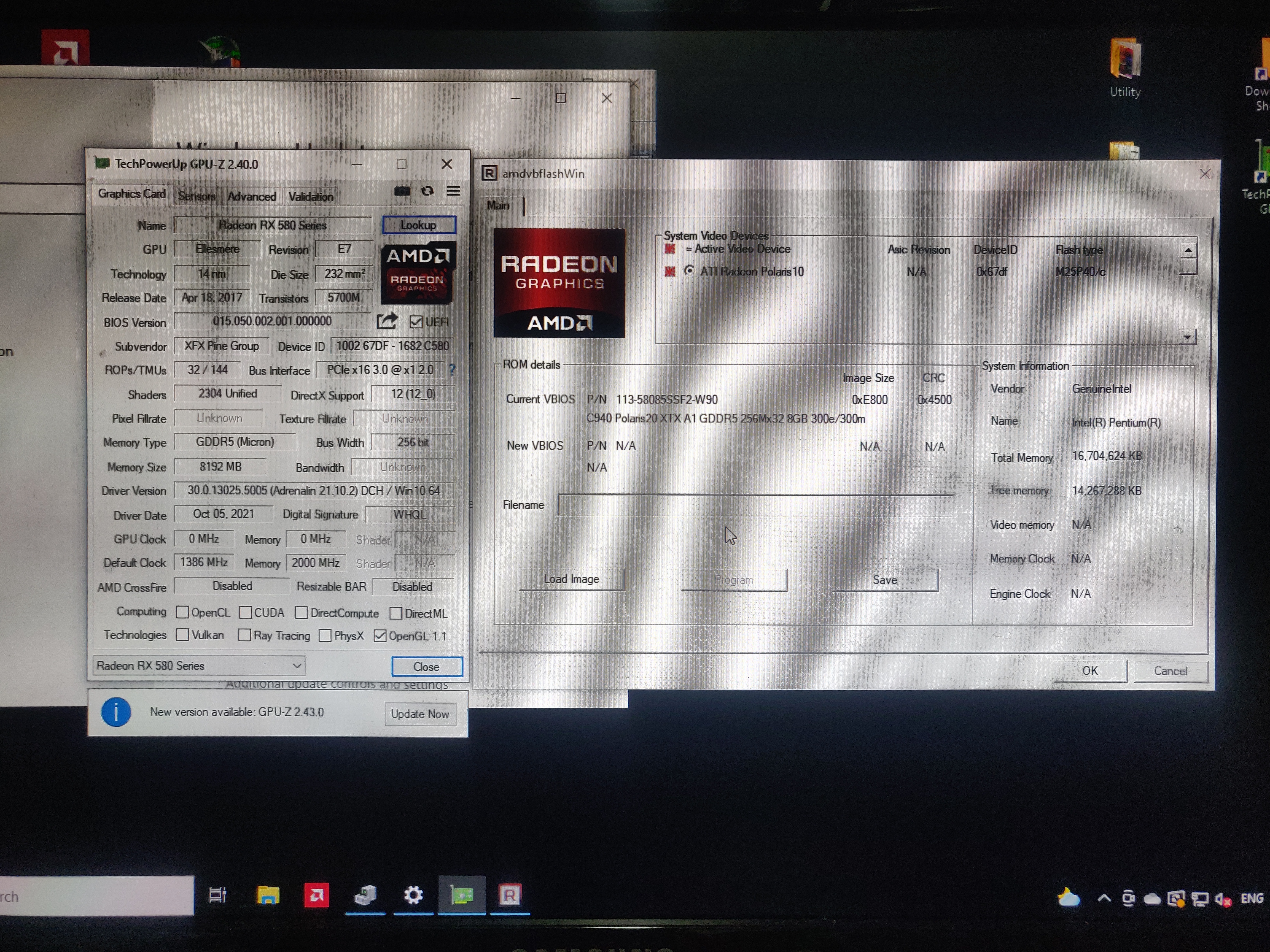Screen dimensions: 1270x952
Task: Click ENG language indicator in tray
Action: point(1252,898)
